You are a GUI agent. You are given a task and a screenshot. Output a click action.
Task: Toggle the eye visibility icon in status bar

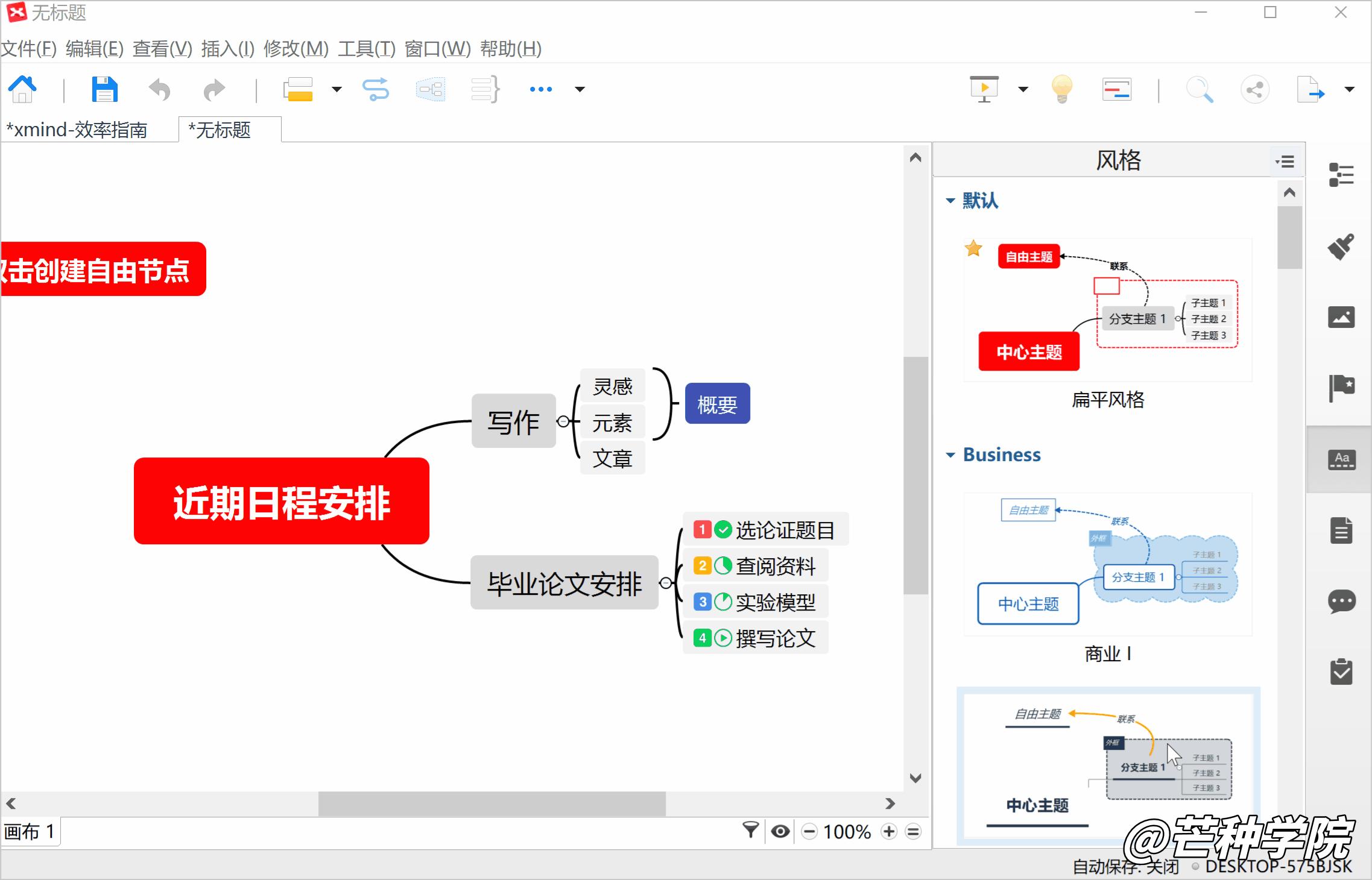780,832
